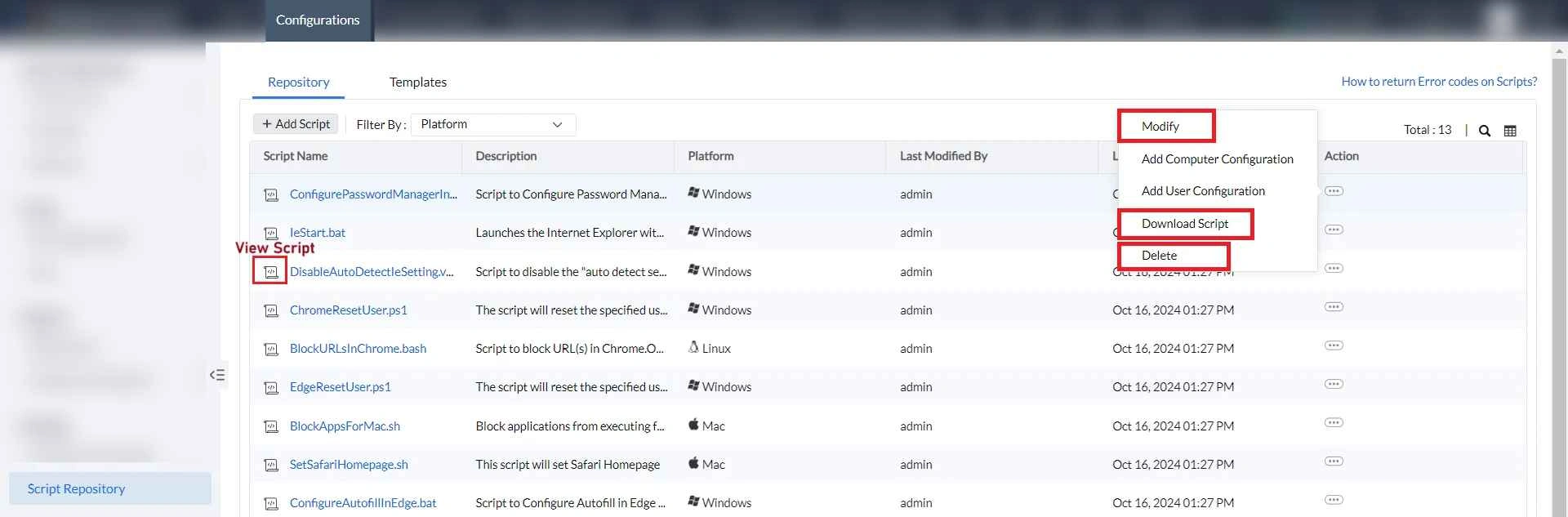Sort by the Platform column header

pos(710,156)
